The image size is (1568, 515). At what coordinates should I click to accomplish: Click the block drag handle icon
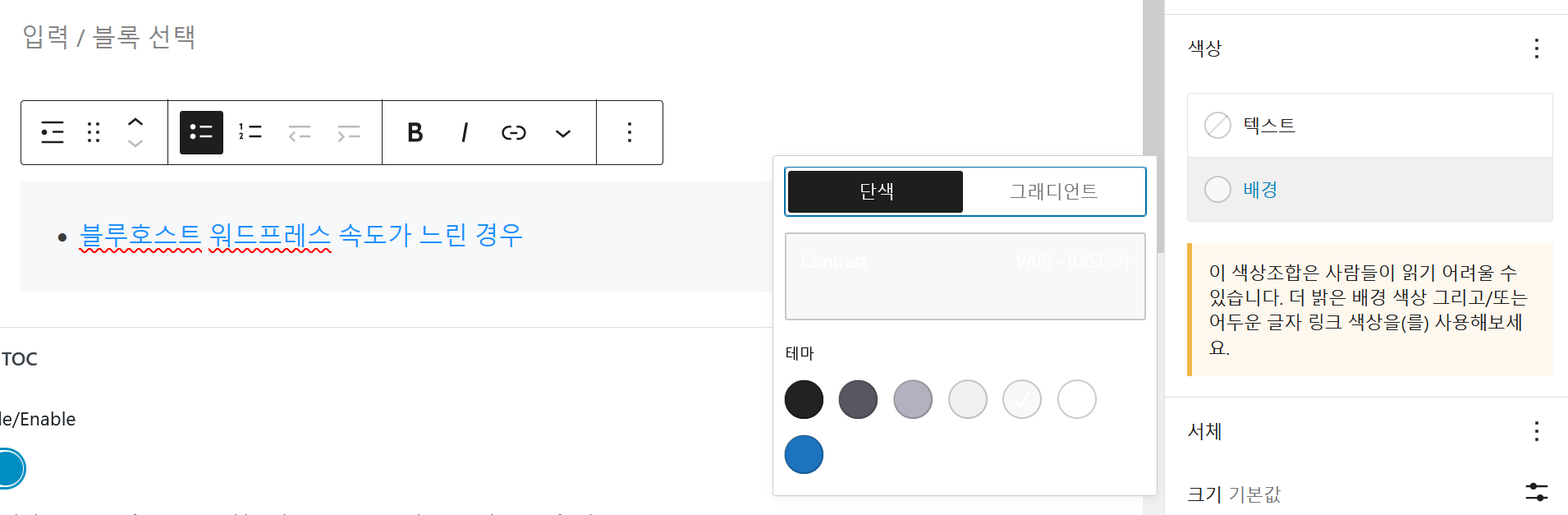click(94, 132)
